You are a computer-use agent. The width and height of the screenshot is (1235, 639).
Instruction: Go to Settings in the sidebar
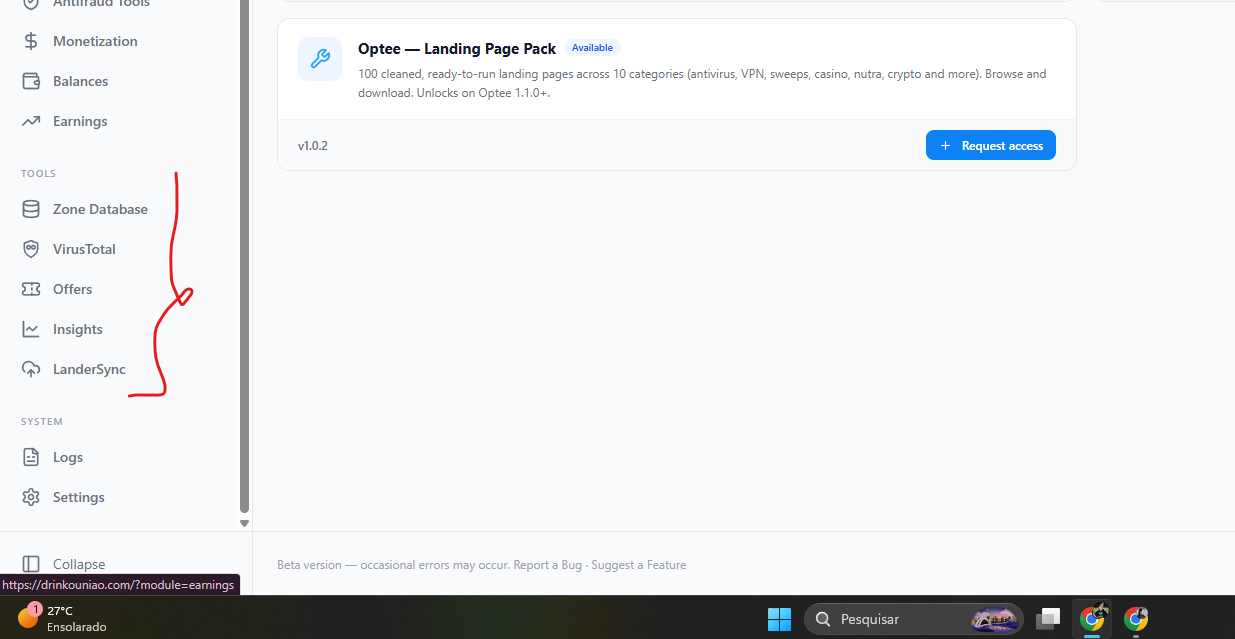click(78, 497)
